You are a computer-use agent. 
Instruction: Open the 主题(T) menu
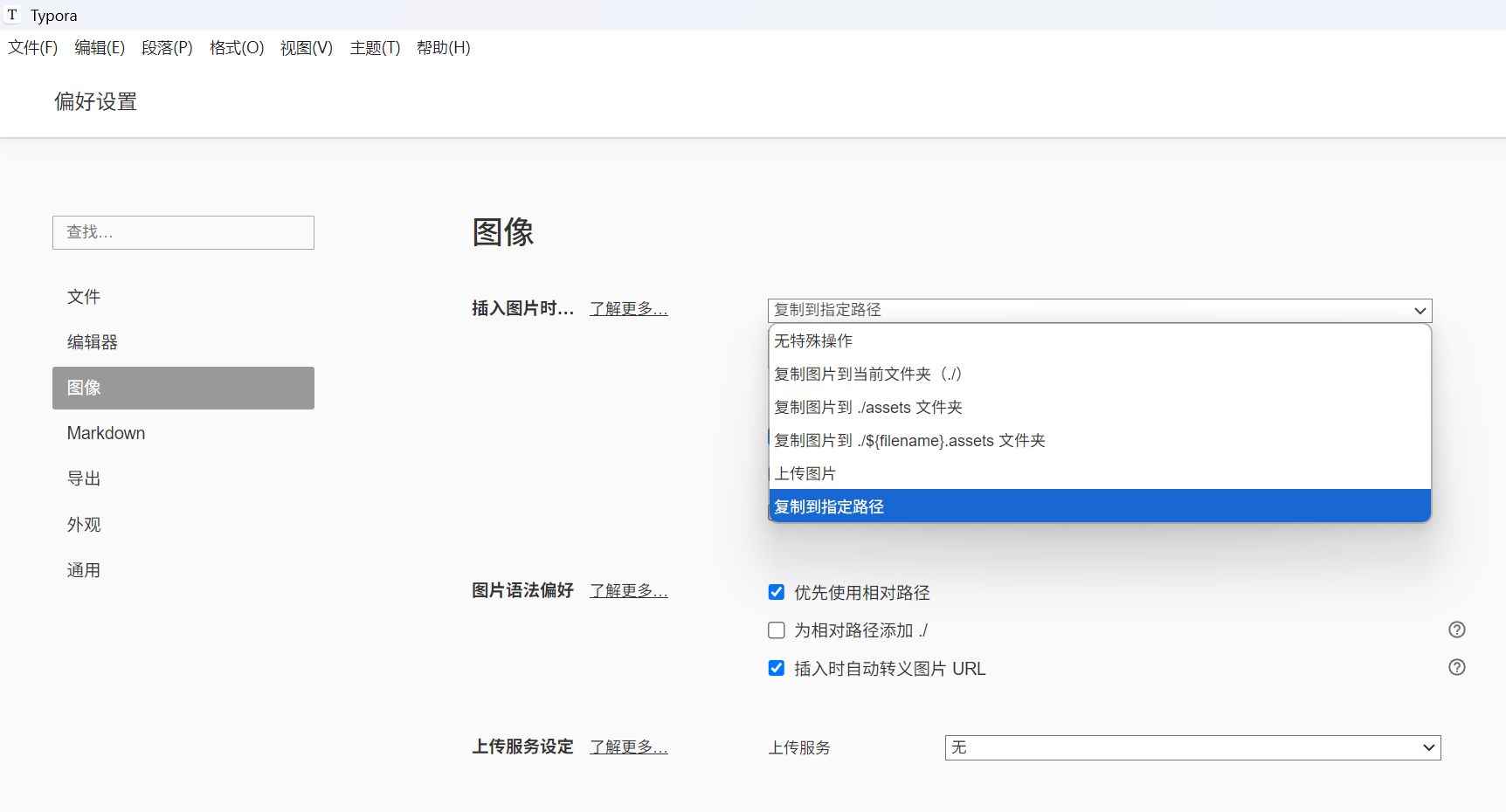pyautogui.click(x=375, y=48)
